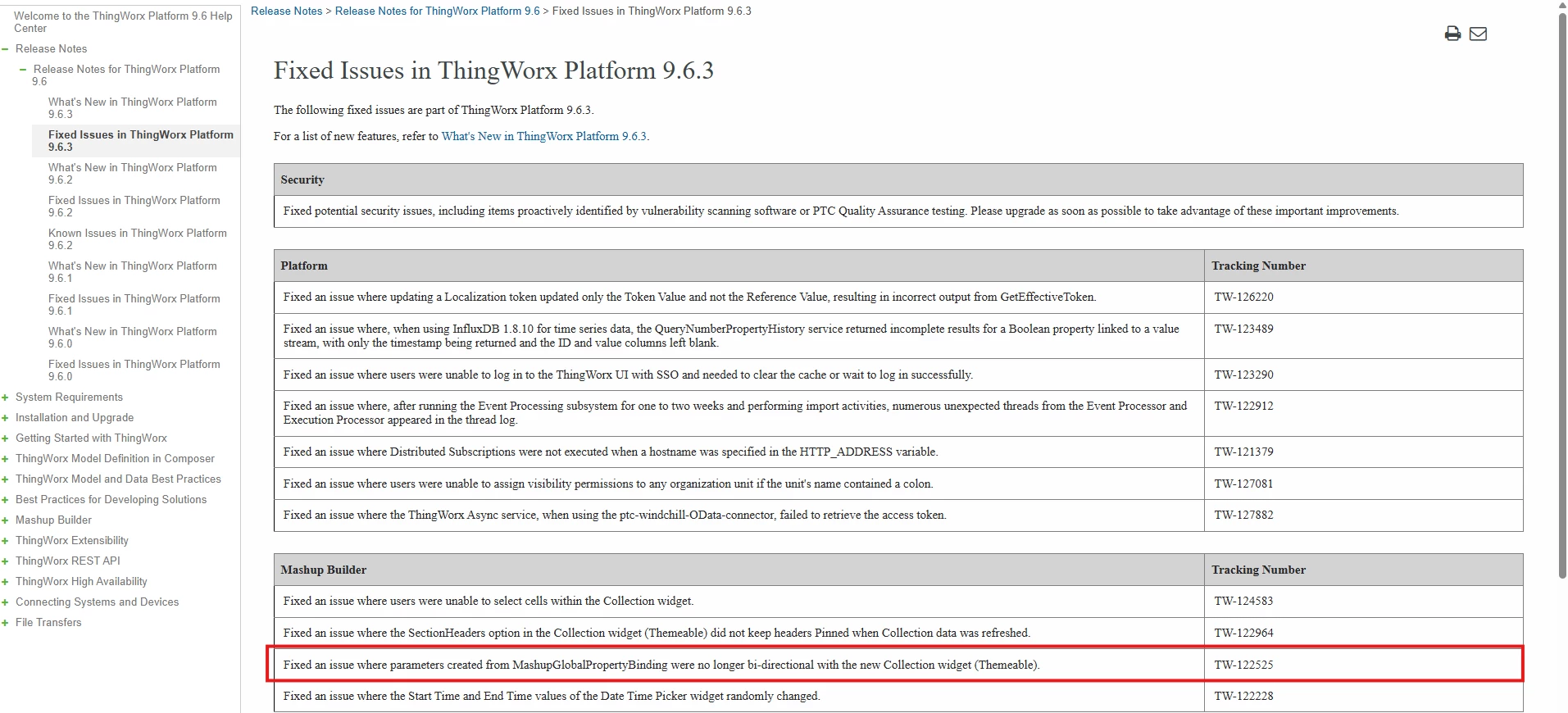The height and width of the screenshot is (713, 1568).
Task: Click Installation and Upgrade label in sidebar
Action: pyautogui.click(x=75, y=418)
